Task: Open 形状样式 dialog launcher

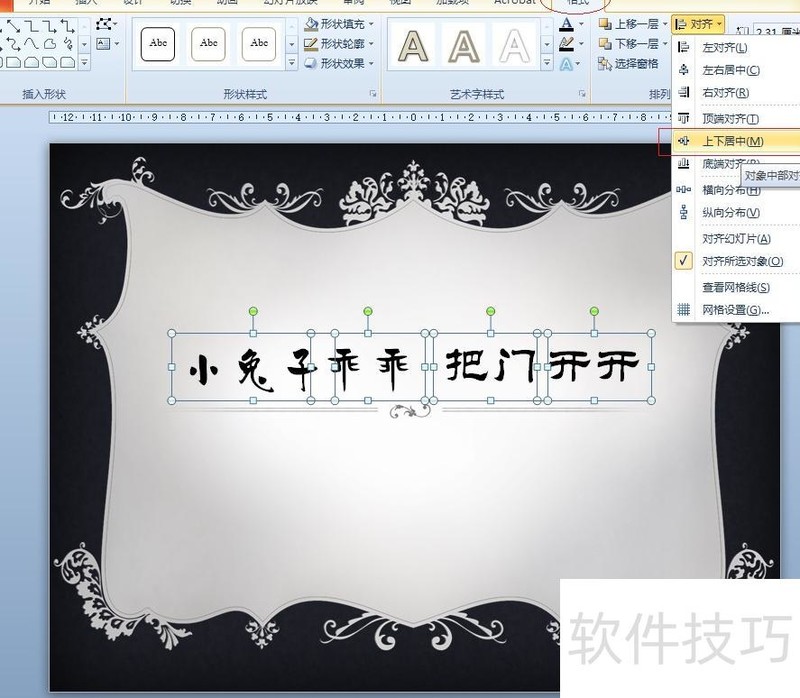Action: (373, 94)
